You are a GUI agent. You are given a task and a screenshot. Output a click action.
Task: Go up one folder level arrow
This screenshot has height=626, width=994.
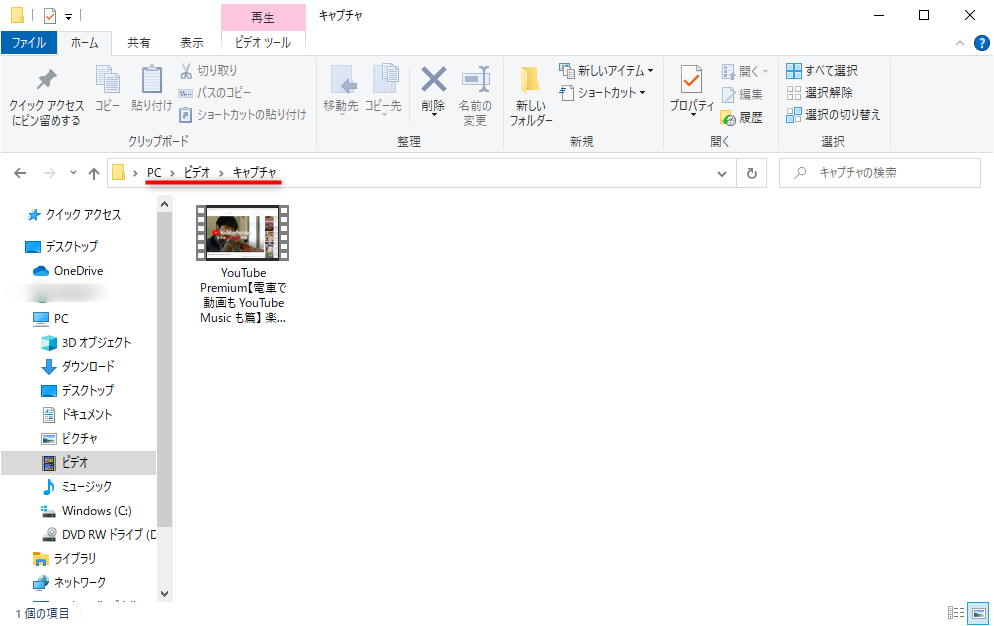[94, 173]
